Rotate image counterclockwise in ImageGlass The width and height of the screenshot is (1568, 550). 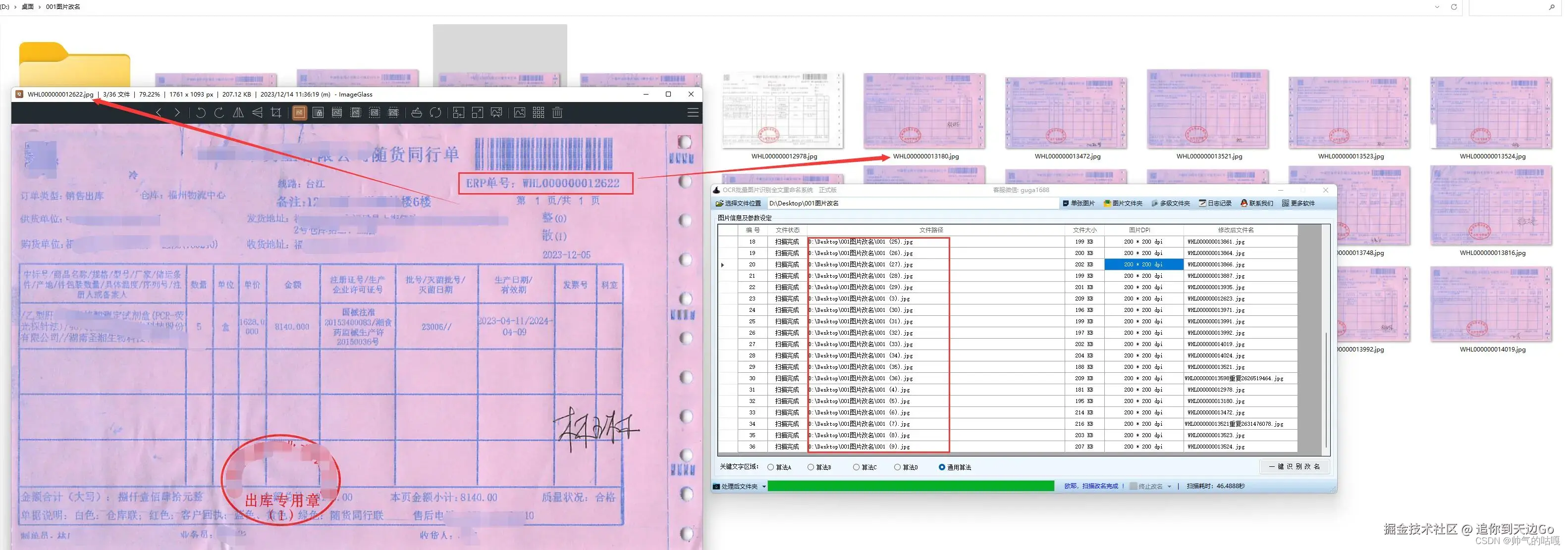[x=200, y=112]
